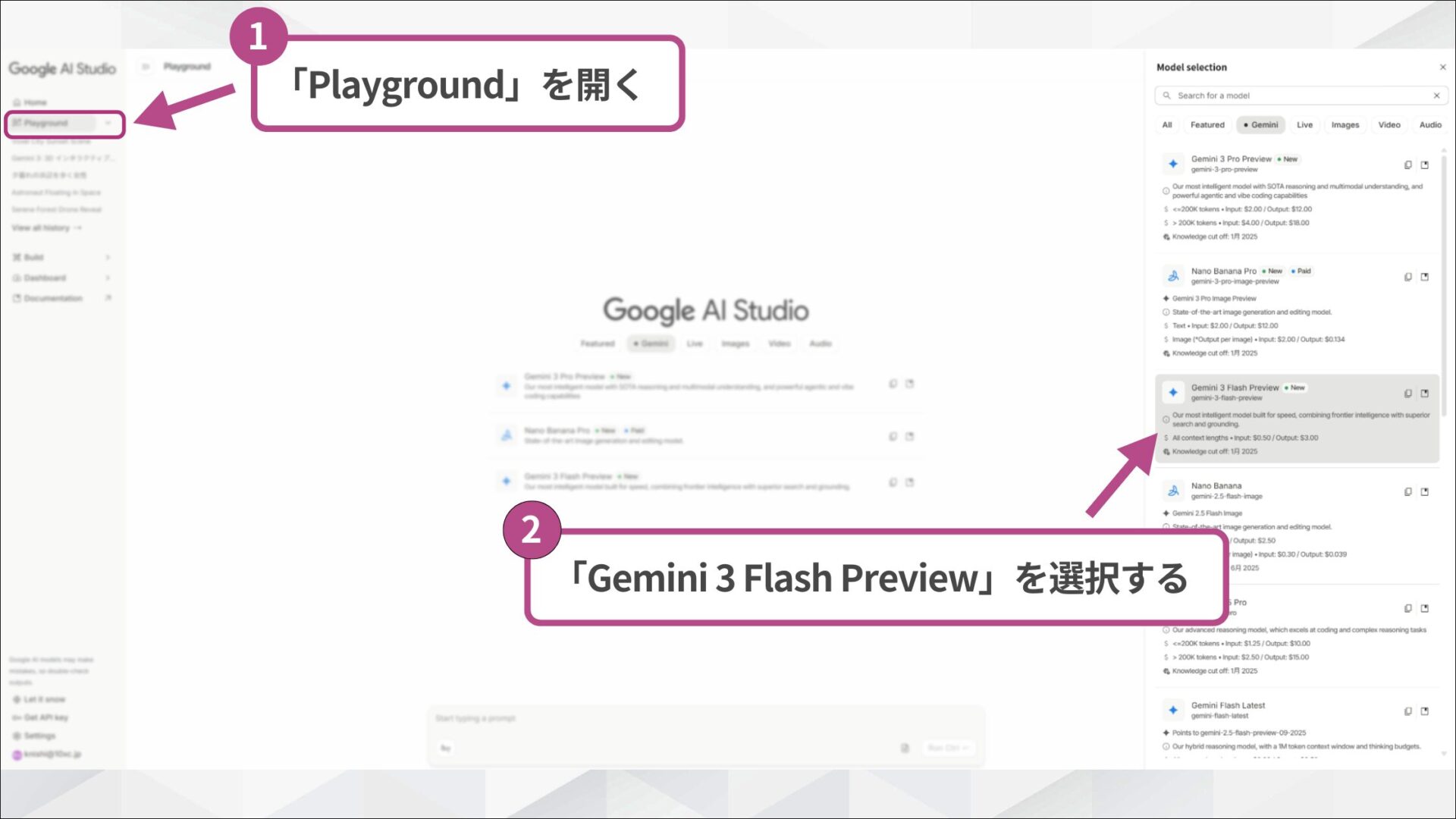Click gemini-3-flash-preview ID text

(x=1226, y=398)
